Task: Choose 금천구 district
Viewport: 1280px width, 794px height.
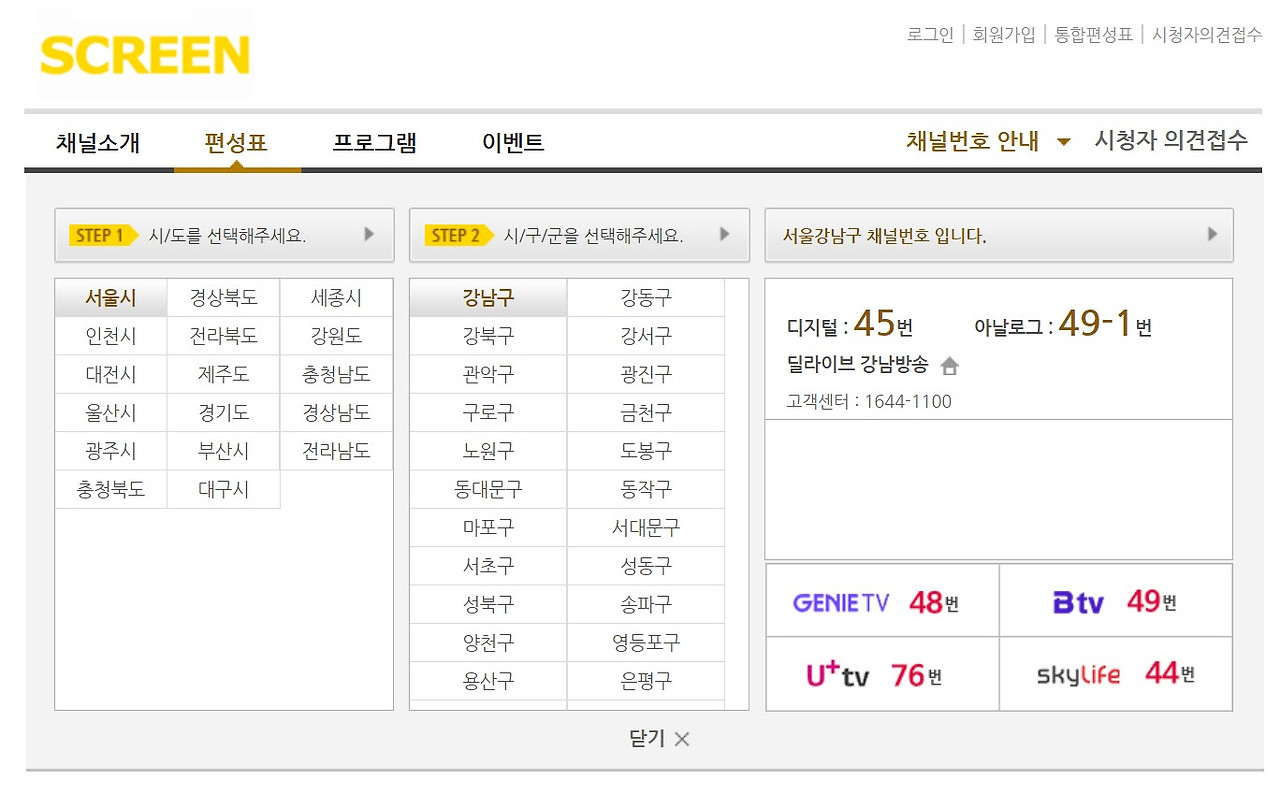Action: (646, 413)
